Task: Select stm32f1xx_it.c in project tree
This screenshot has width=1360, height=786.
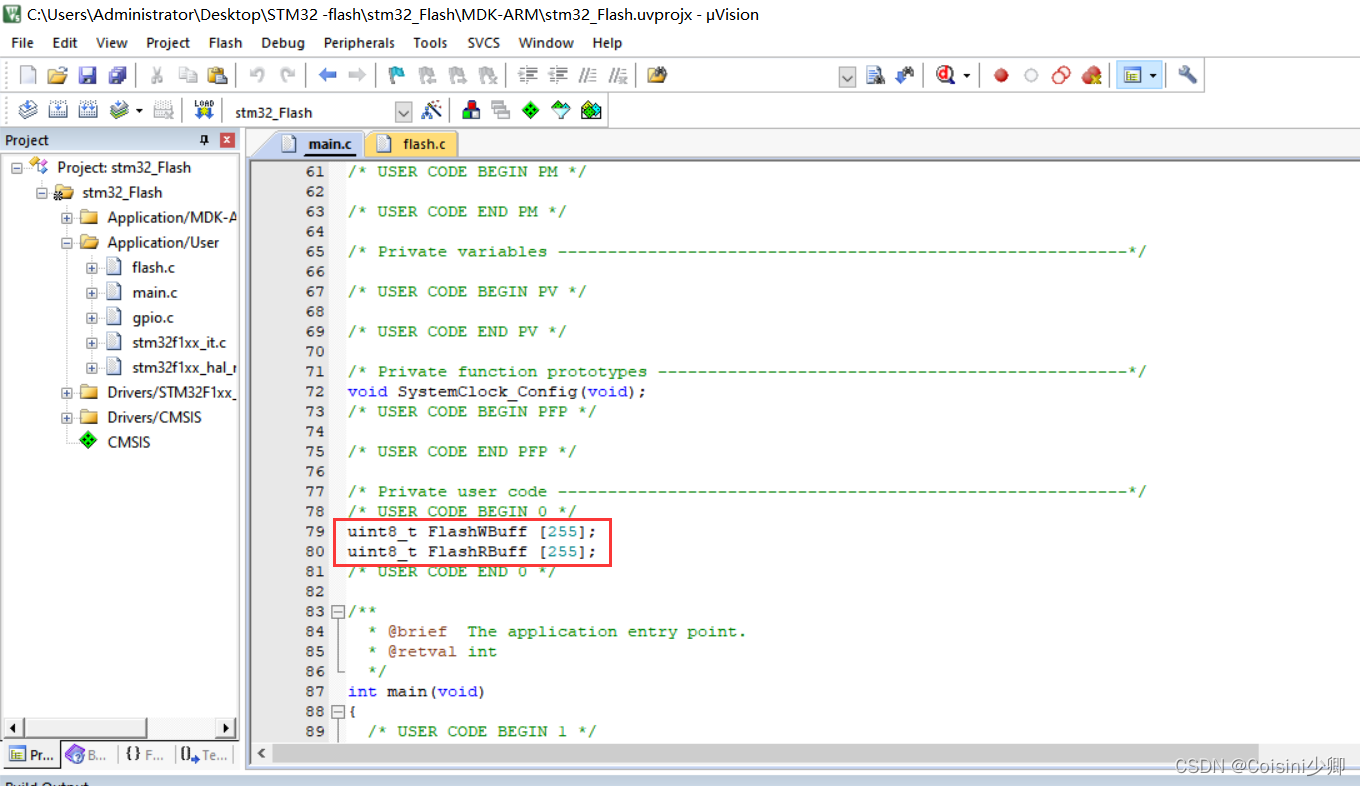Action: 179,343
